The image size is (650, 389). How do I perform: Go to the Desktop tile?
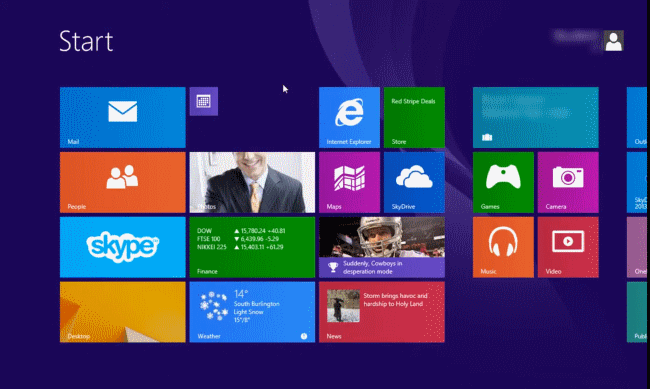pos(123,312)
